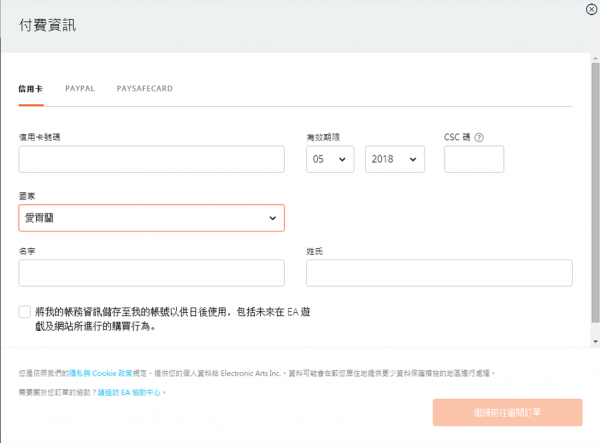Viewport: 600px width, 443px height.
Task: Close the payment information dialog
Action: click(x=592, y=8)
